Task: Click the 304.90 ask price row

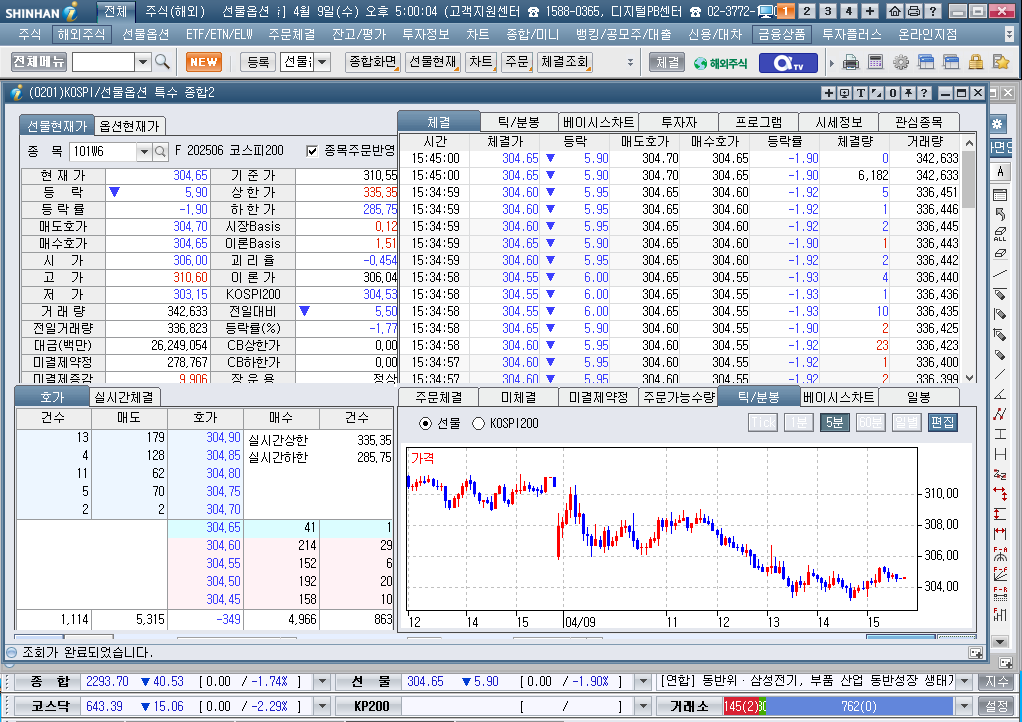Action: click(x=205, y=437)
